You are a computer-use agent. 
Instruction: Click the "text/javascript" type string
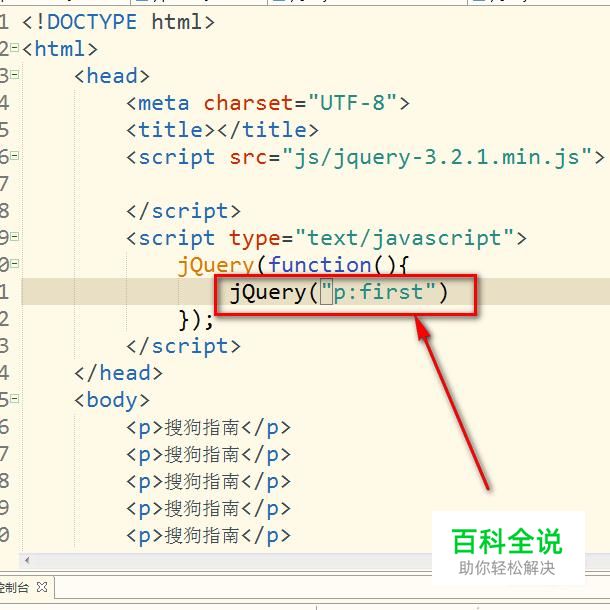(405, 238)
